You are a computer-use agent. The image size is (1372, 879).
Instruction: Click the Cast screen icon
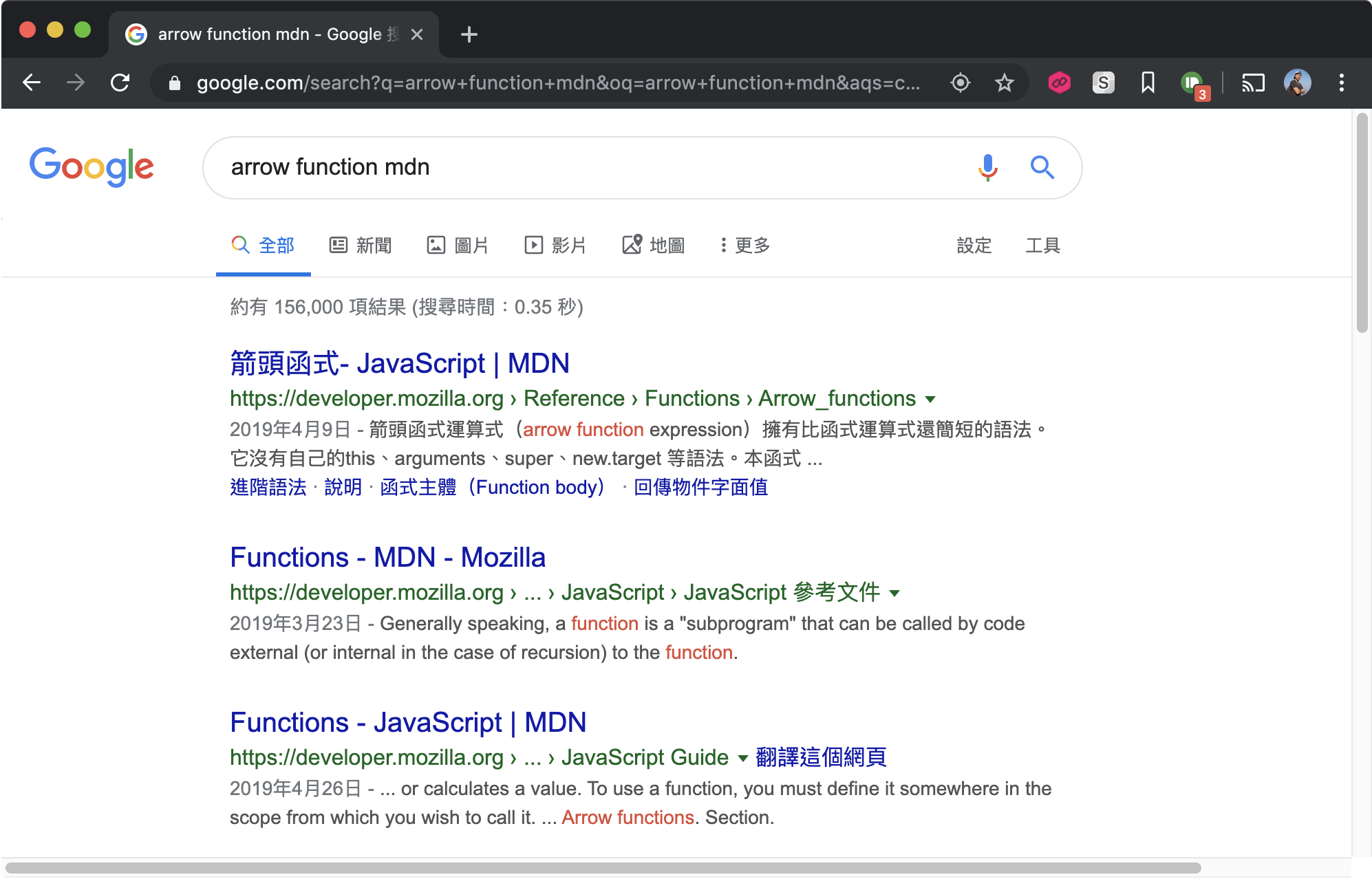[1253, 83]
